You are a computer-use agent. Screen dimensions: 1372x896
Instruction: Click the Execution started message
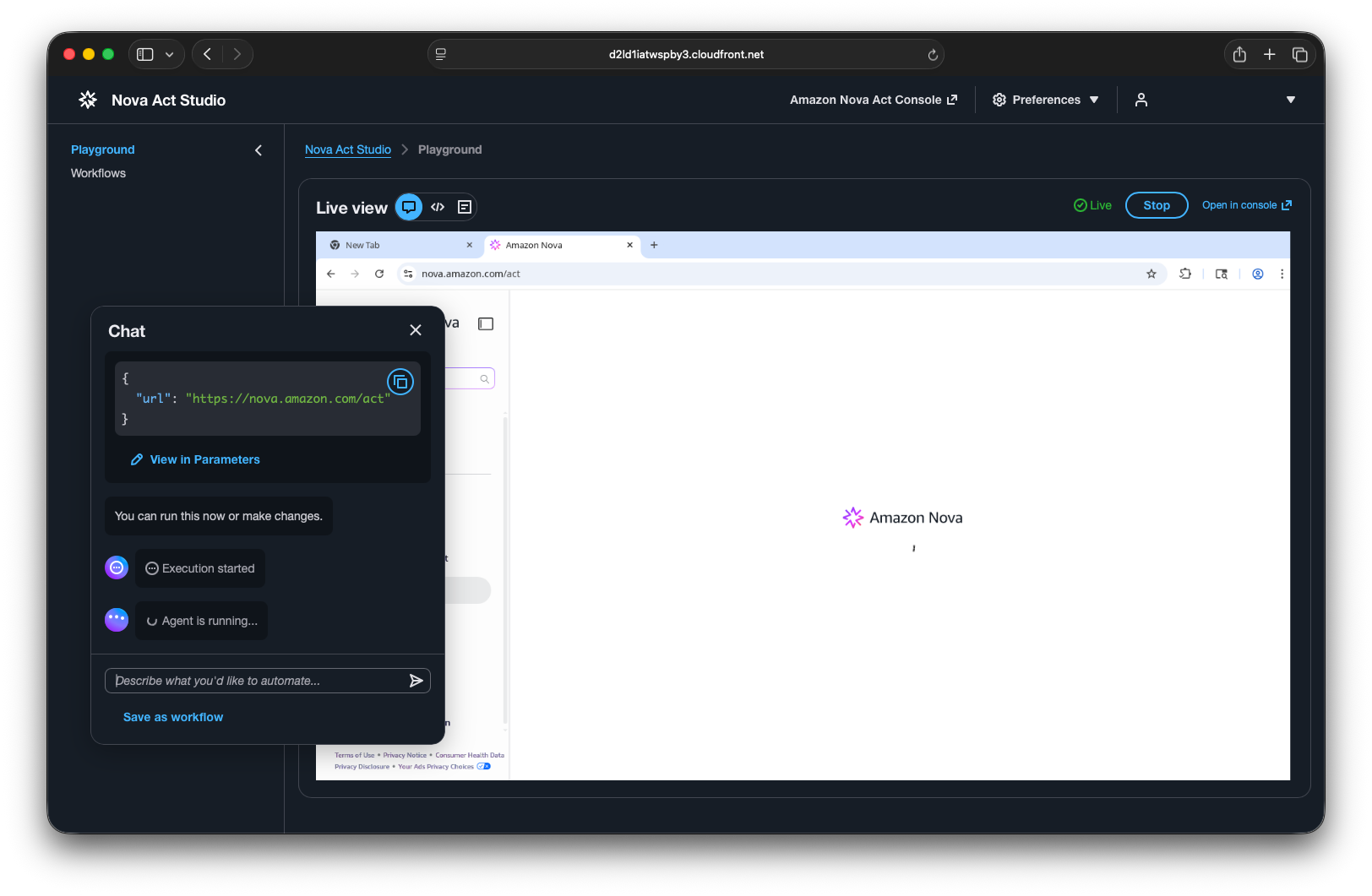click(x=200, y=568)
